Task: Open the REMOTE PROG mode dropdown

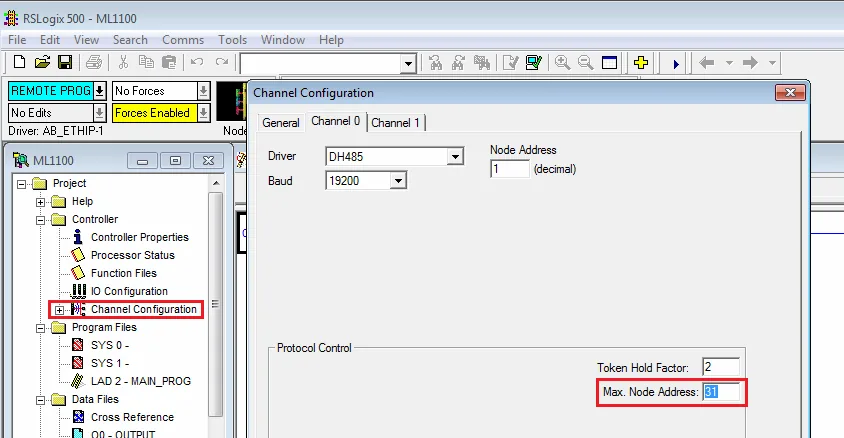Action: point(100,91)
